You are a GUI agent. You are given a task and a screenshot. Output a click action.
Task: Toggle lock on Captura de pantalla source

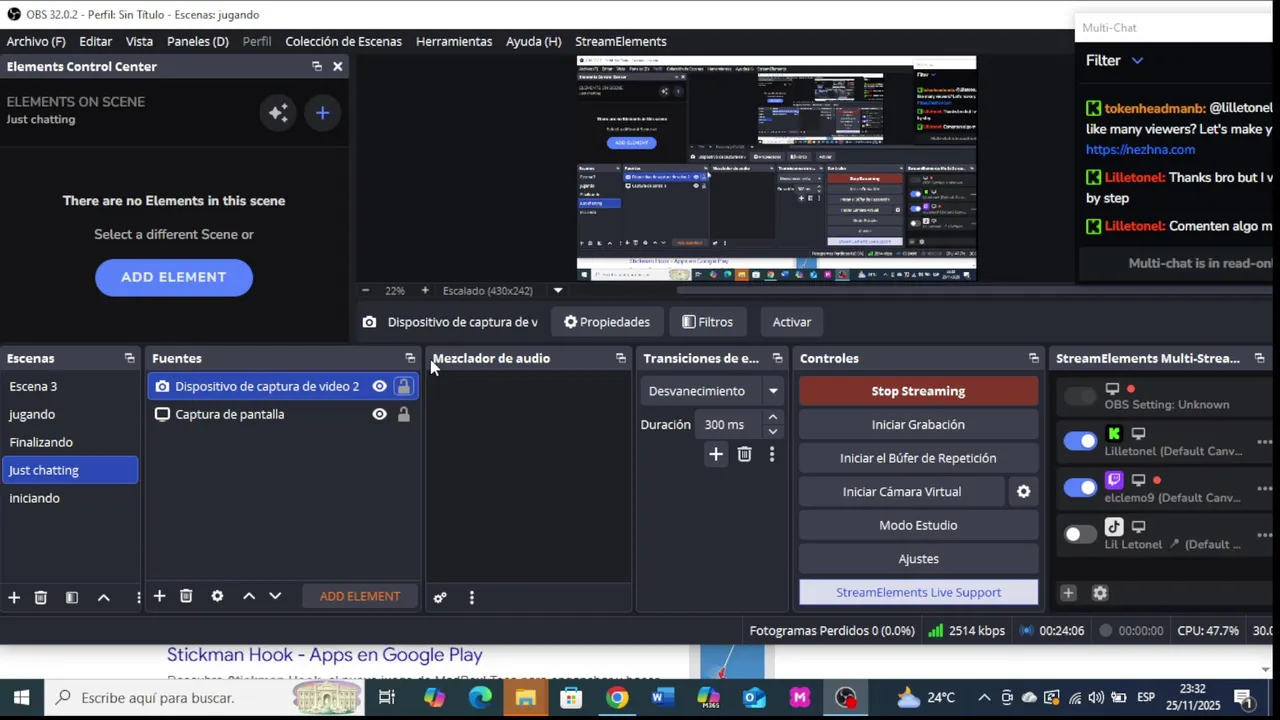pyautogui.click(x=403, y=414)
